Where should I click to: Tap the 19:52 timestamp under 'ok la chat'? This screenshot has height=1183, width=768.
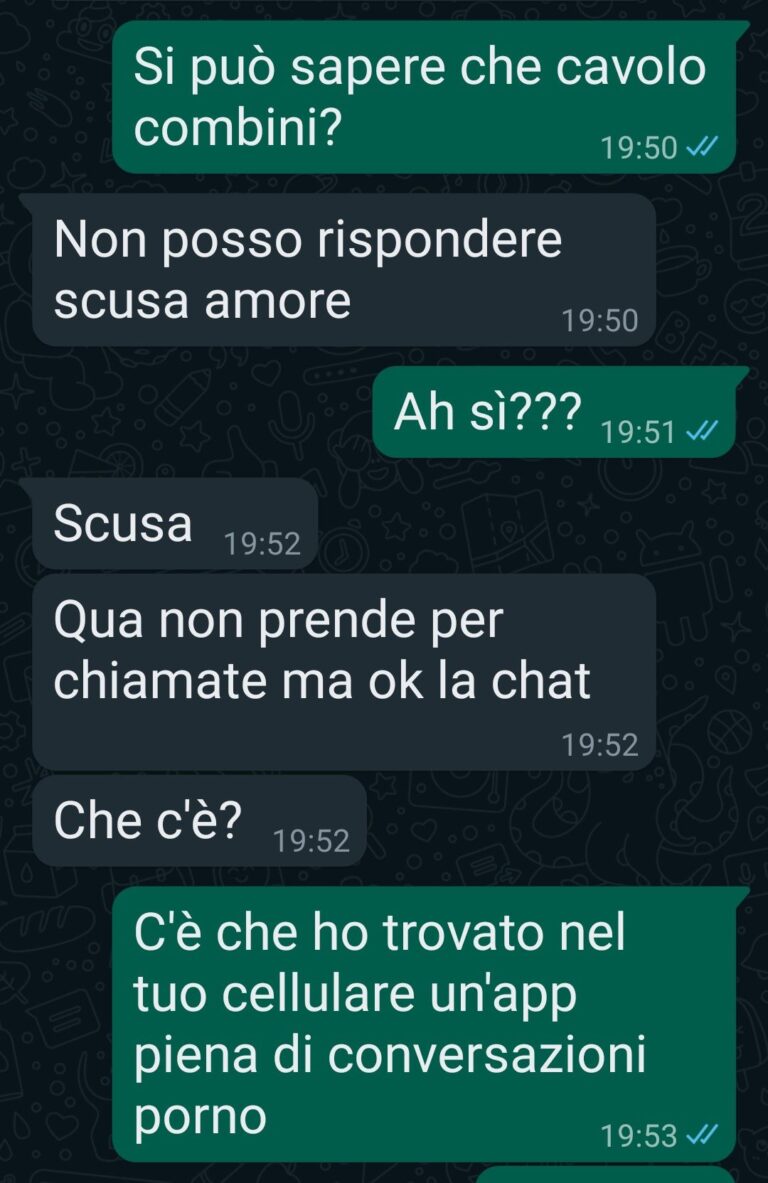coord(600,745)
